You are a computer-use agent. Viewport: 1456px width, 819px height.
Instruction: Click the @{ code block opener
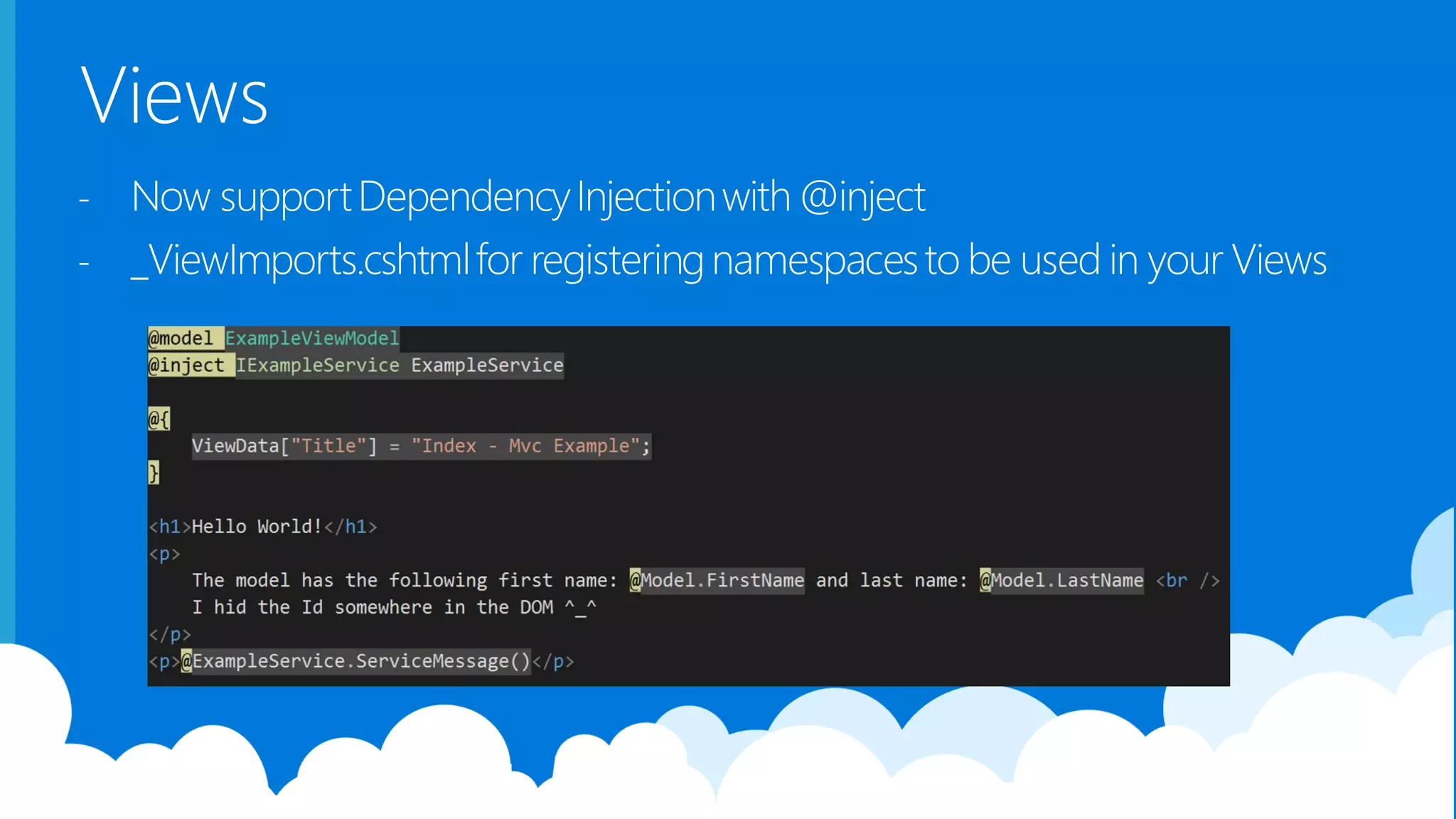pos(159,419)
